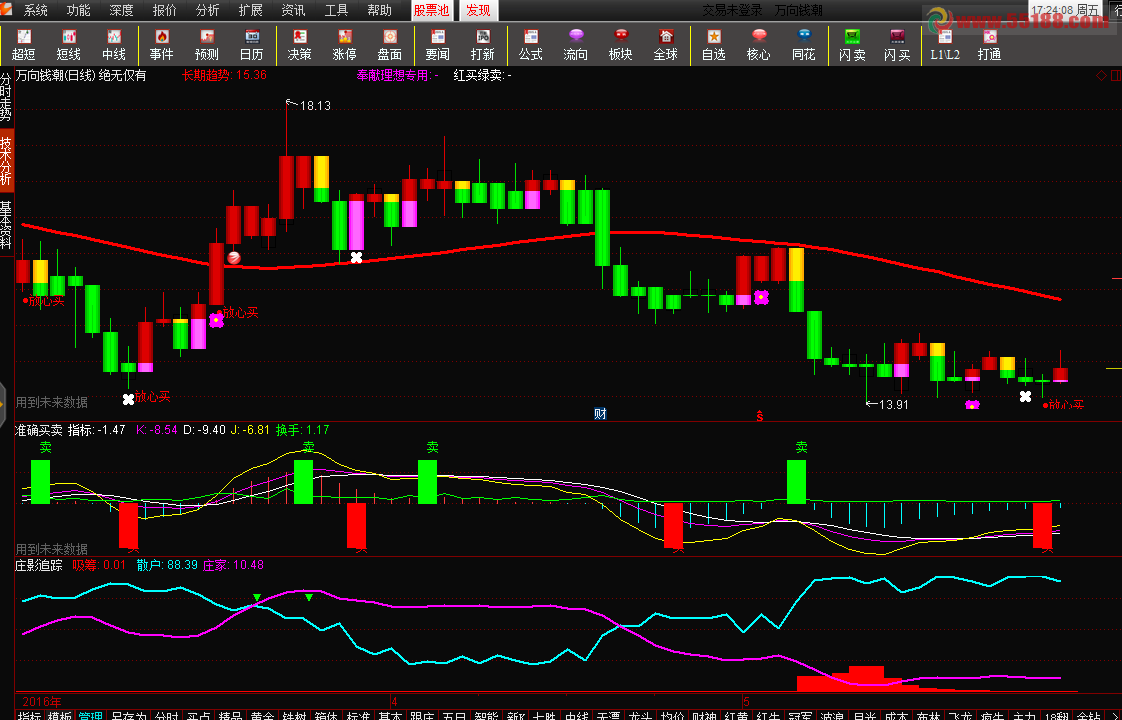1122x720 pixels.
Task: Open the 公式 formula icon
Action: click(x=531, y=45)
